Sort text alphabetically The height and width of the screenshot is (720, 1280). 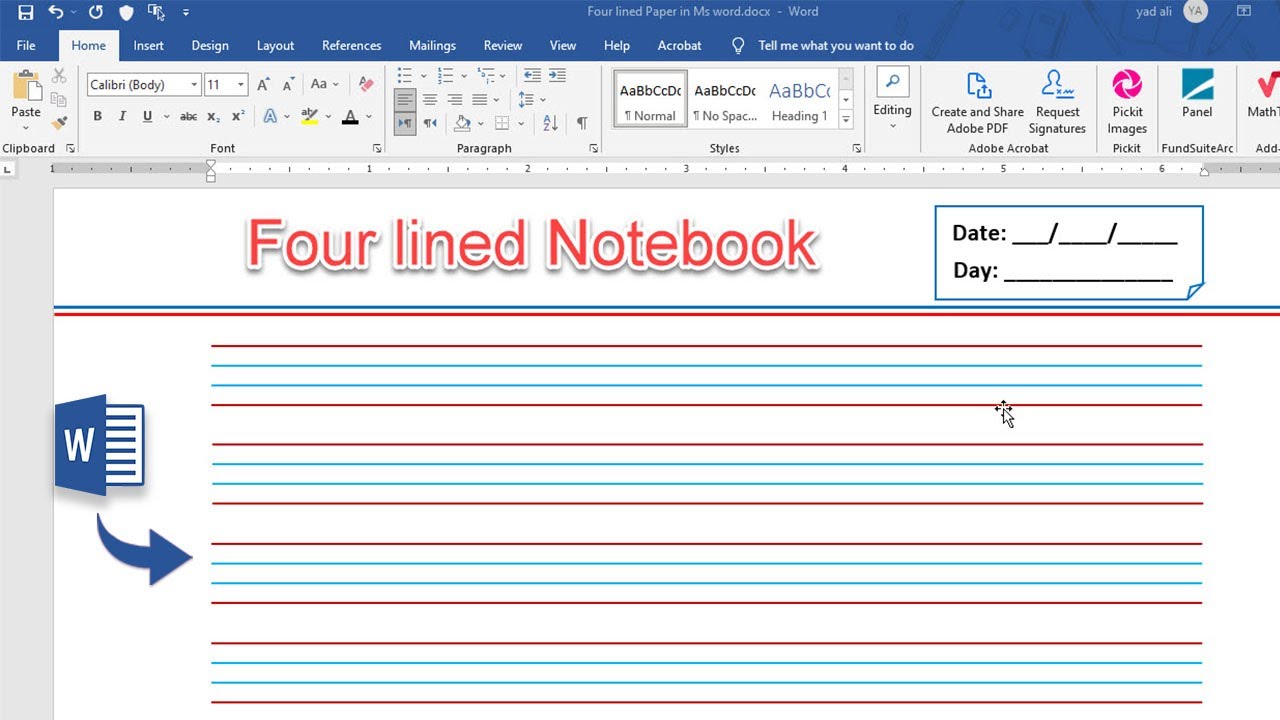(550, 123)
